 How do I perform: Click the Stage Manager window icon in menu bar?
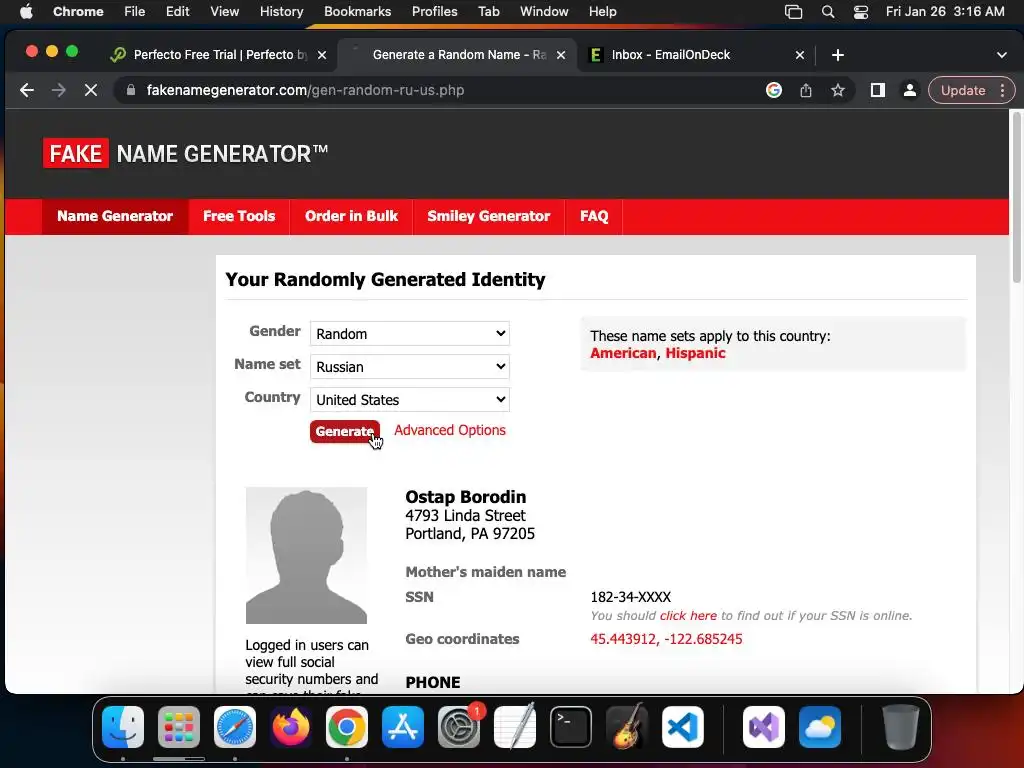tap(793, 12)
